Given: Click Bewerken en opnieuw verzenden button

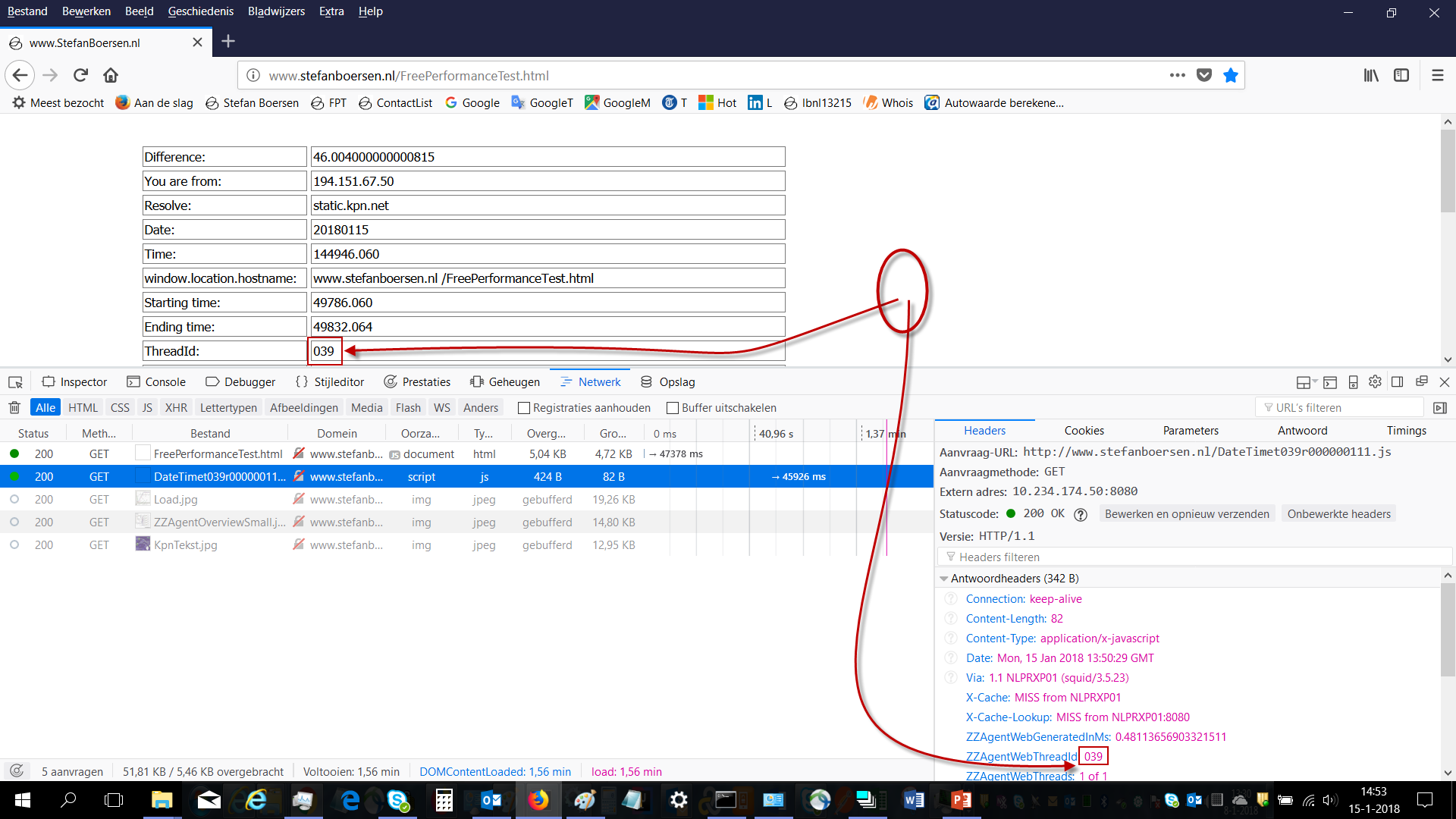Looking at the screenshot, I should coord(1186,514).
